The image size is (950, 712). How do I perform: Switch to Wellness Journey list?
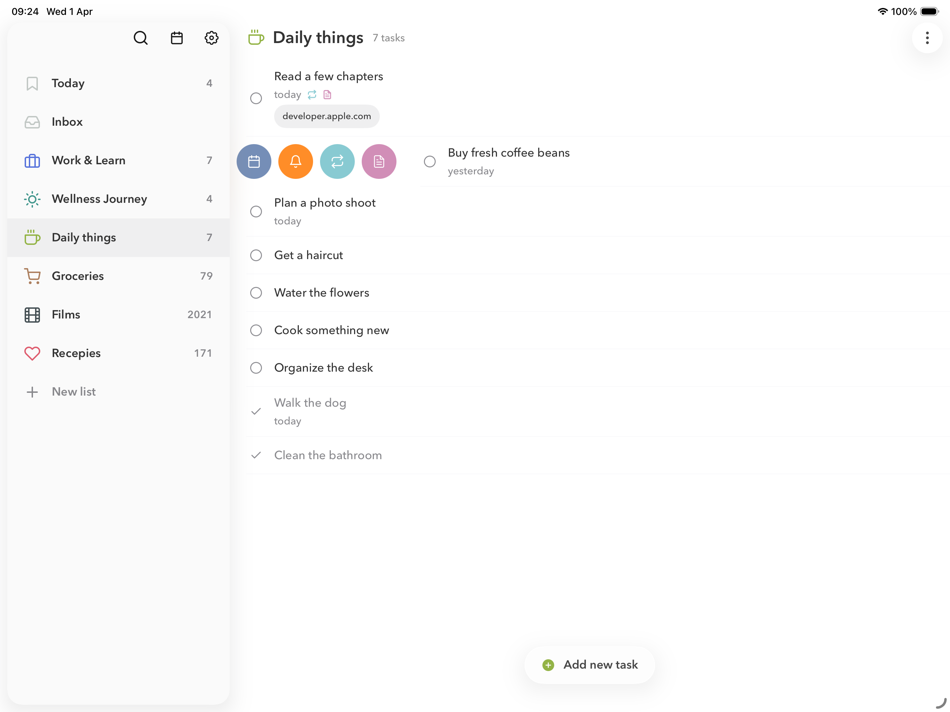click(118, 199)
